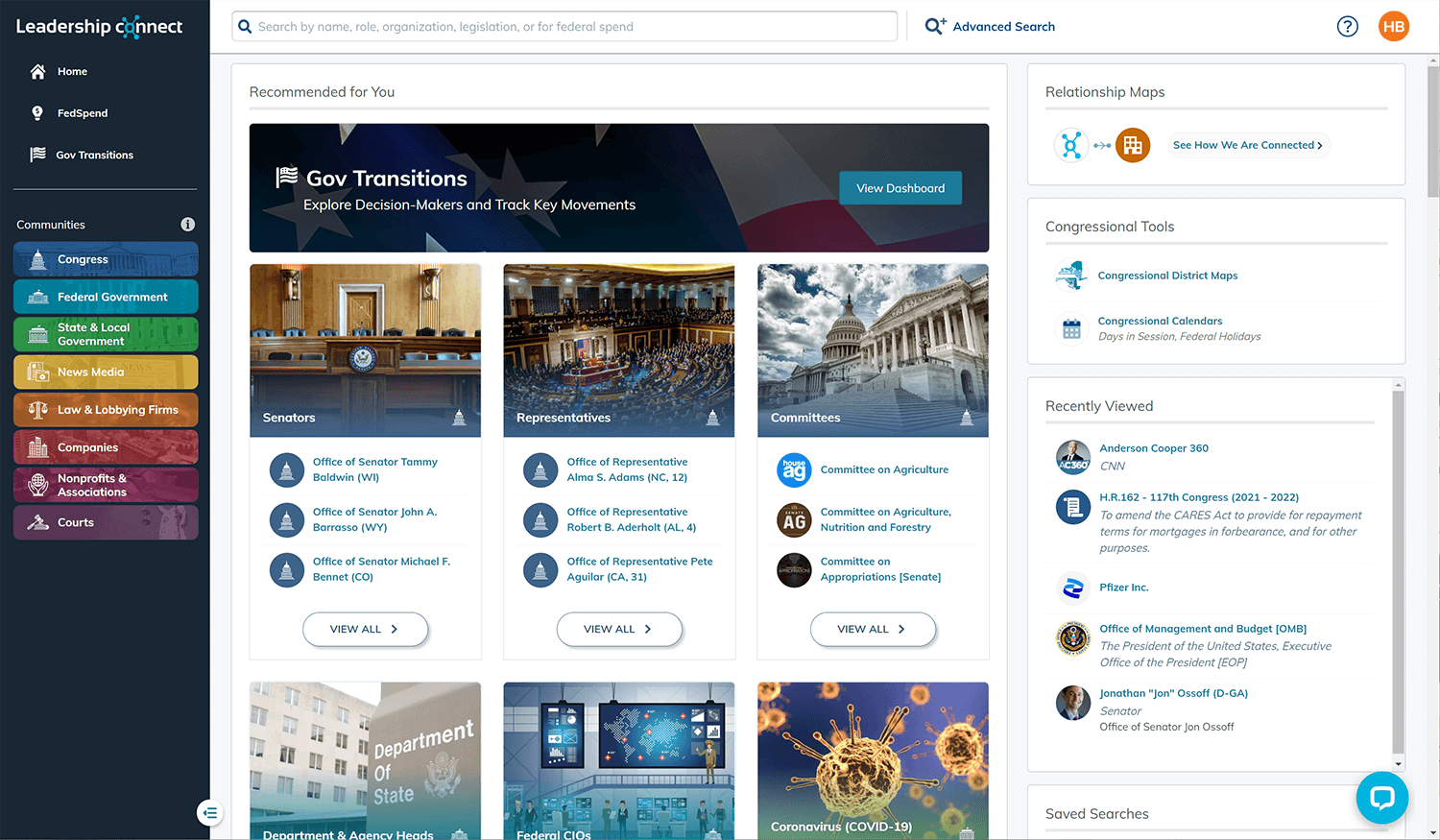This screenshot has width=1440, height=840.
Task: Click View All under Senators
Action: (365, 629)
